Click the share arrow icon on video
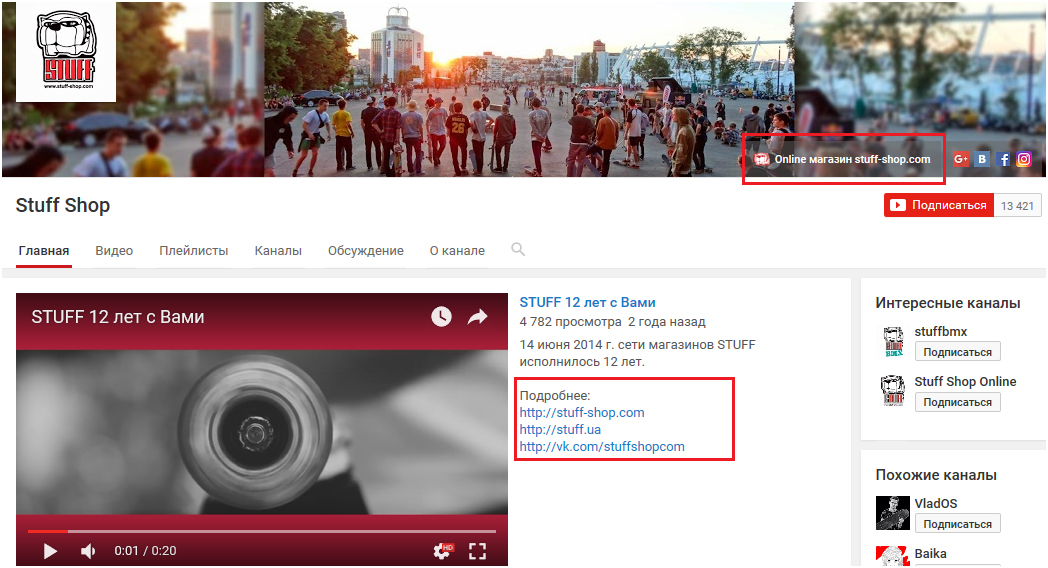 (477, 317)
